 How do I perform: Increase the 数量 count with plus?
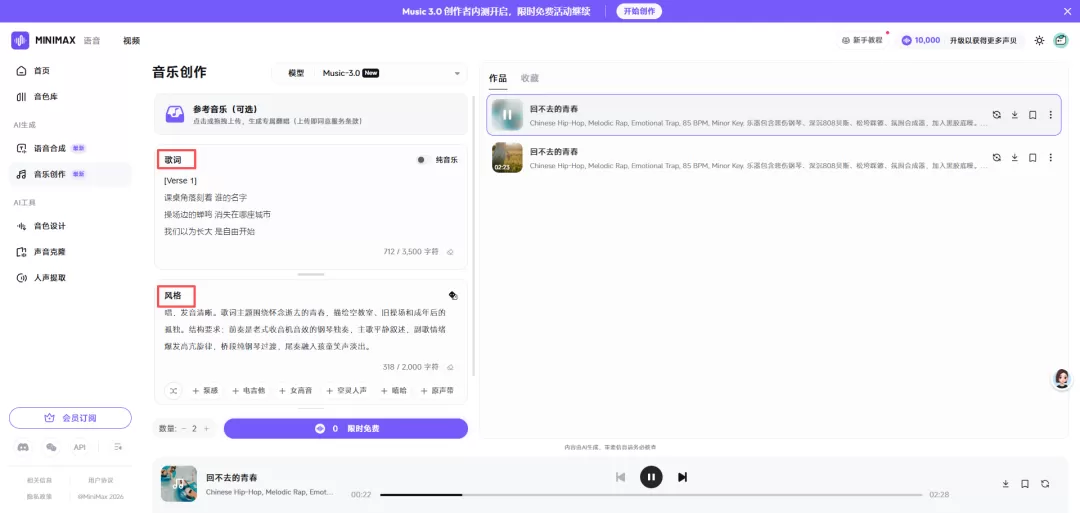206,428
